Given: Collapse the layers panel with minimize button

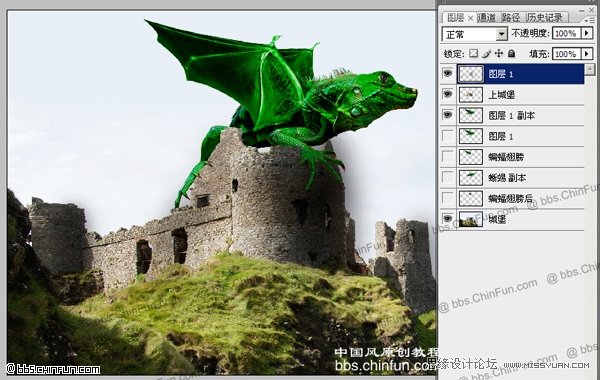Looking at the screenshot, I should [x=582, y=10].
